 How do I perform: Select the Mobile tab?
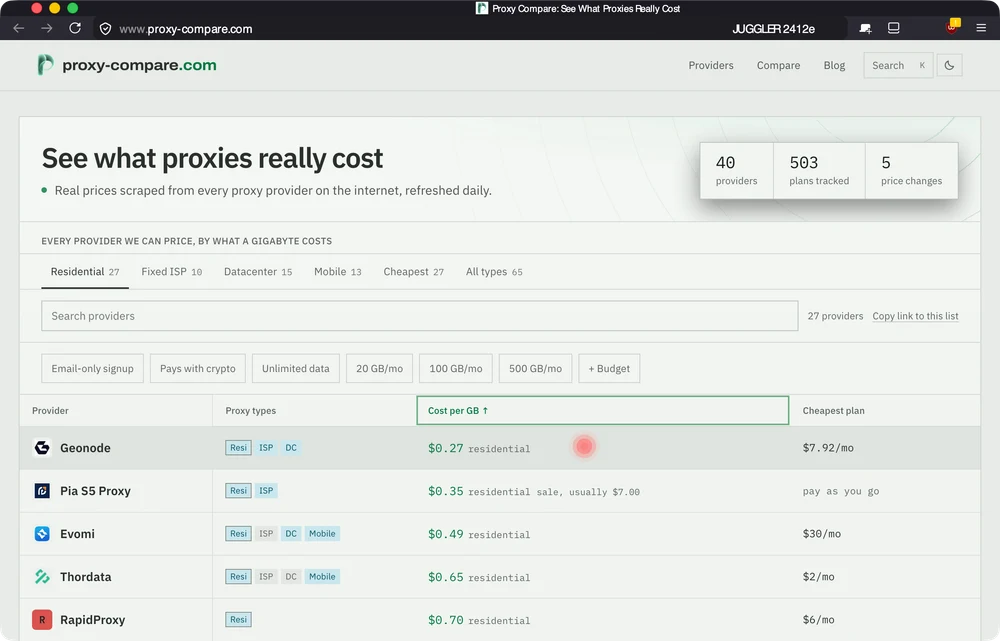[x=337, y=272]
